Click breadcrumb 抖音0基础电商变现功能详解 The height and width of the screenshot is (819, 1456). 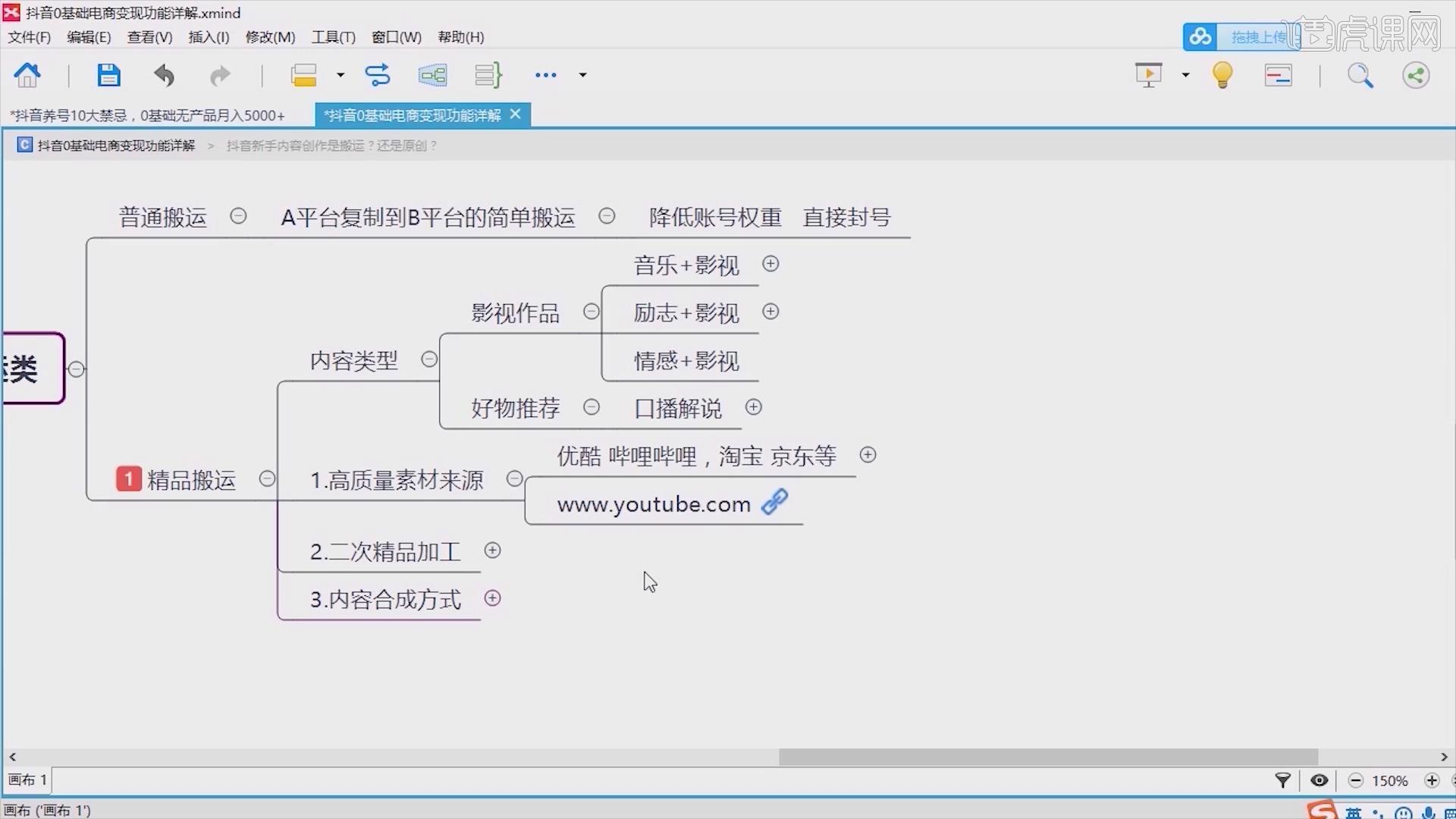(116, 145)
